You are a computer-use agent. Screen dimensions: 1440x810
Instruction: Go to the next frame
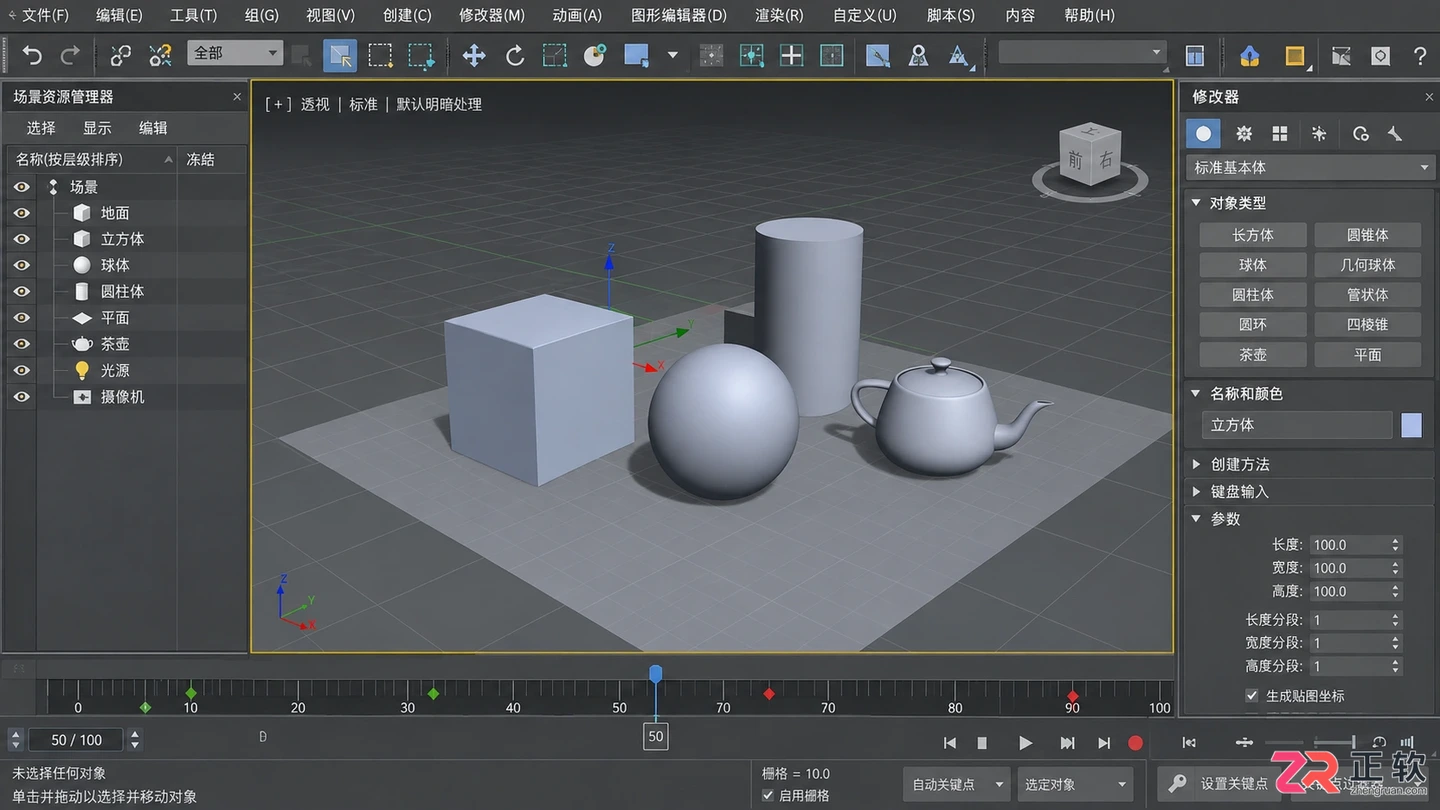coord(1067,743)
